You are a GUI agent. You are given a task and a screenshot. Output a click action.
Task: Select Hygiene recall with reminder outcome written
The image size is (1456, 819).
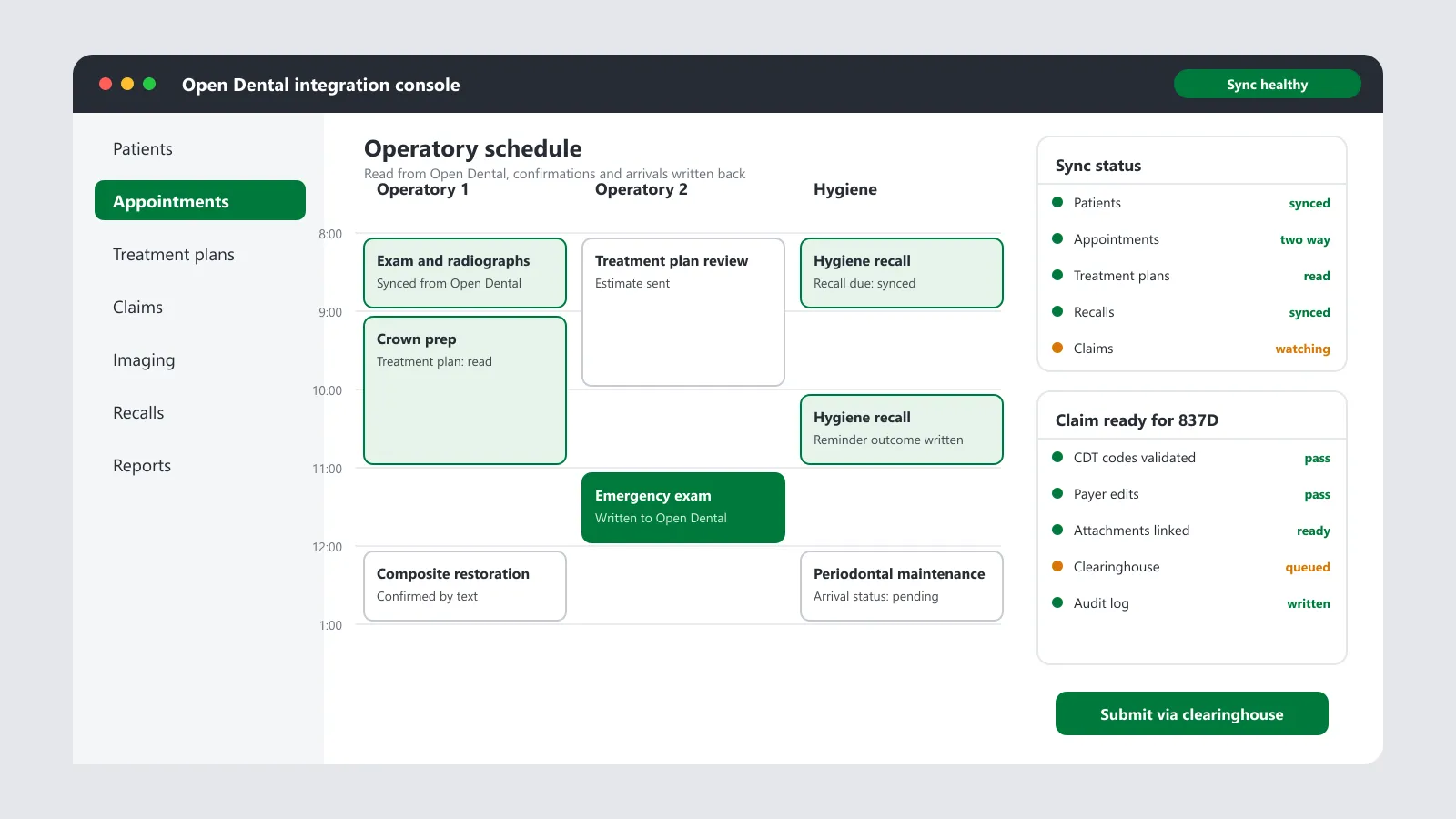coord(902,430)
